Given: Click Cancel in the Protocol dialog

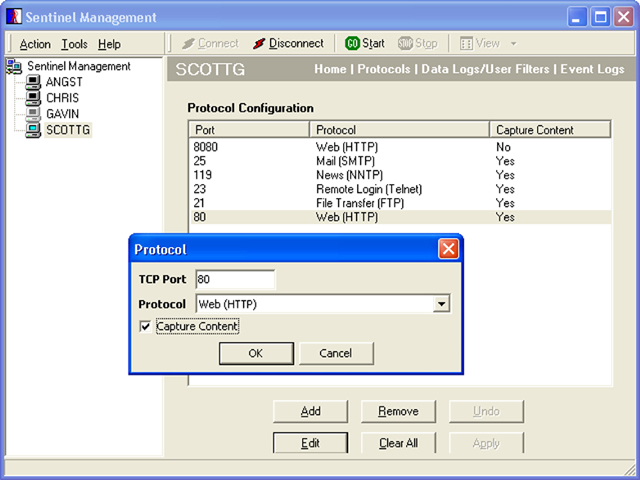Looking at the screenshot, I should [x=336, y=353].
